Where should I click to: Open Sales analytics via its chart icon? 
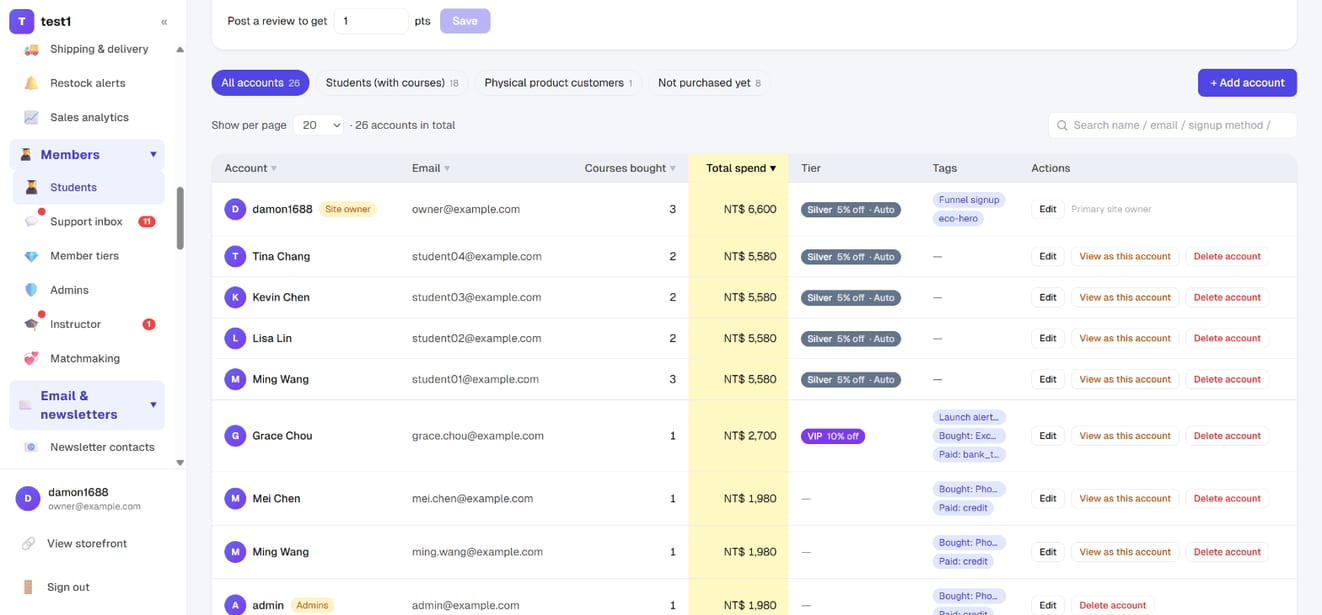coord(31,117)
